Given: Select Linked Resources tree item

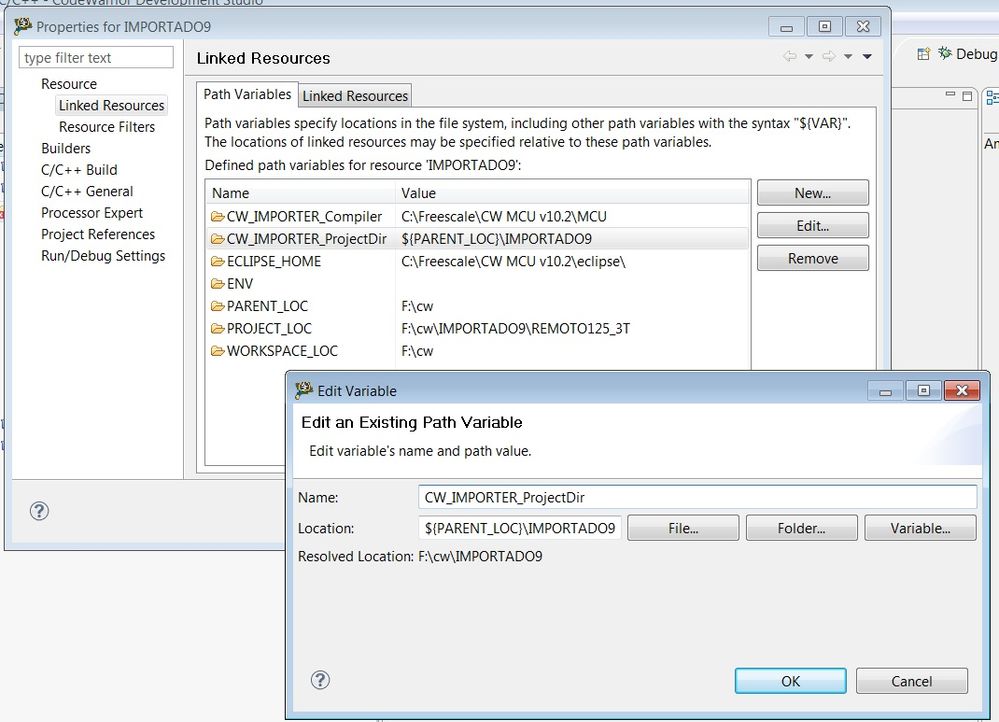Looking at the screenshot, I should tap(111, 105).
